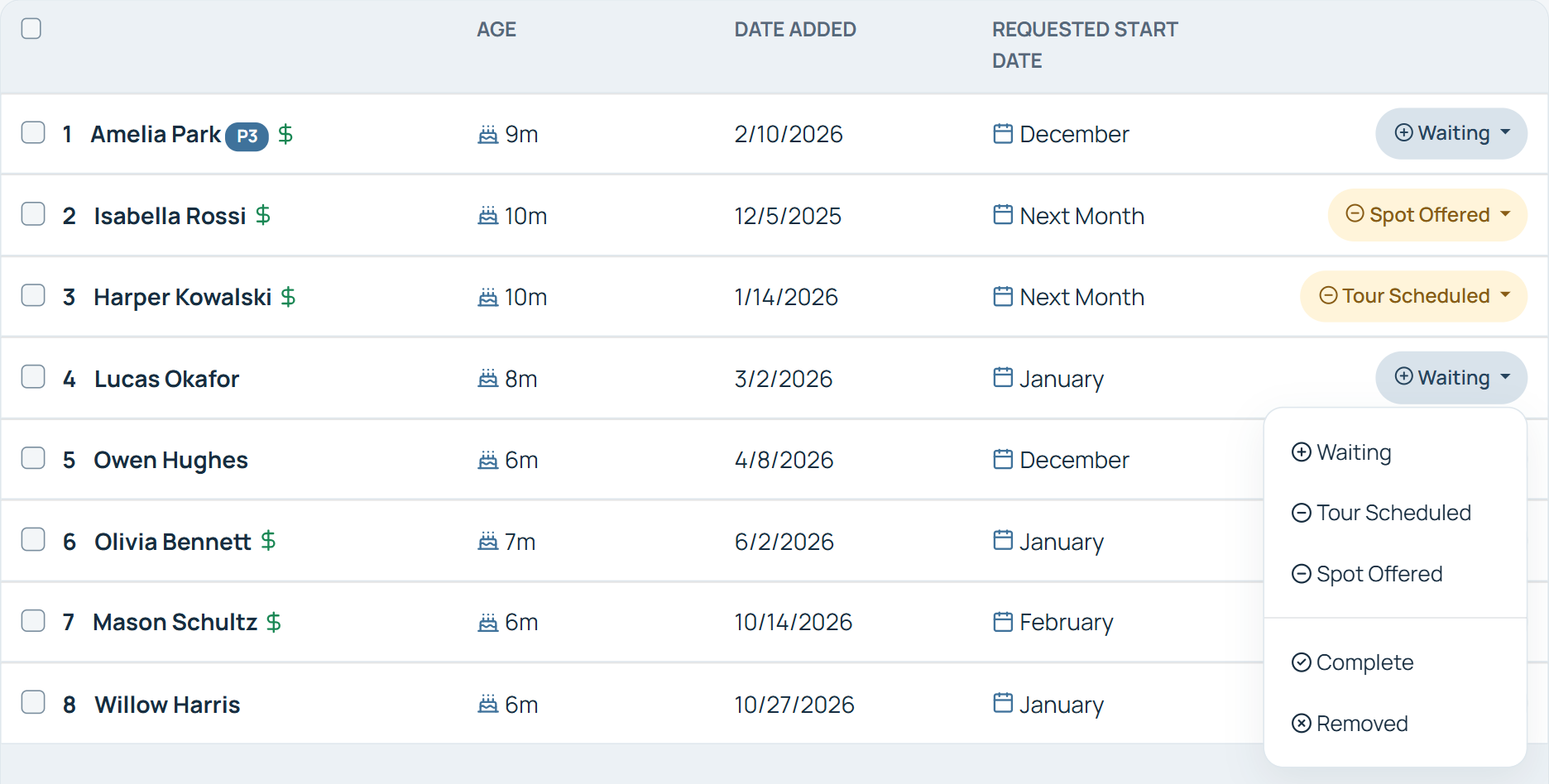1549x784 pixels.
Task: Tick the checkbox for Willow Harris
Action: click(x=33, y=702)
